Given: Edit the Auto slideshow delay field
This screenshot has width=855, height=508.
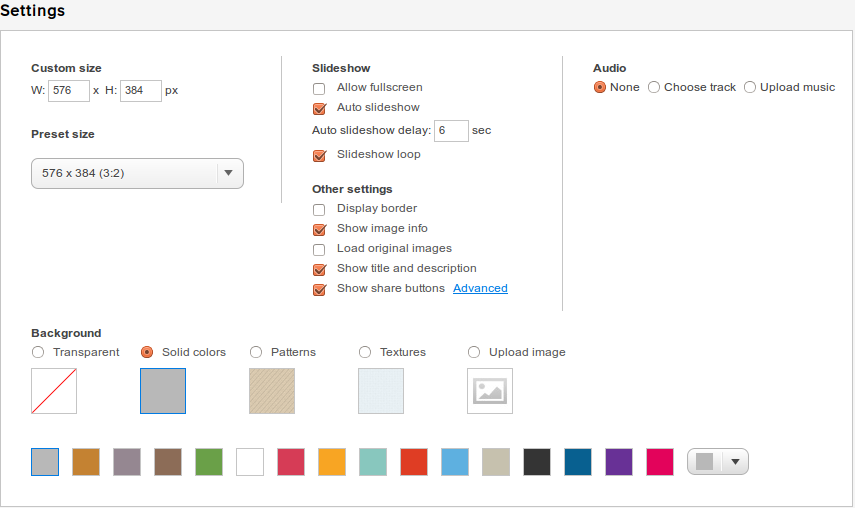Looking at the screenshot, I should tap(451, 131).
